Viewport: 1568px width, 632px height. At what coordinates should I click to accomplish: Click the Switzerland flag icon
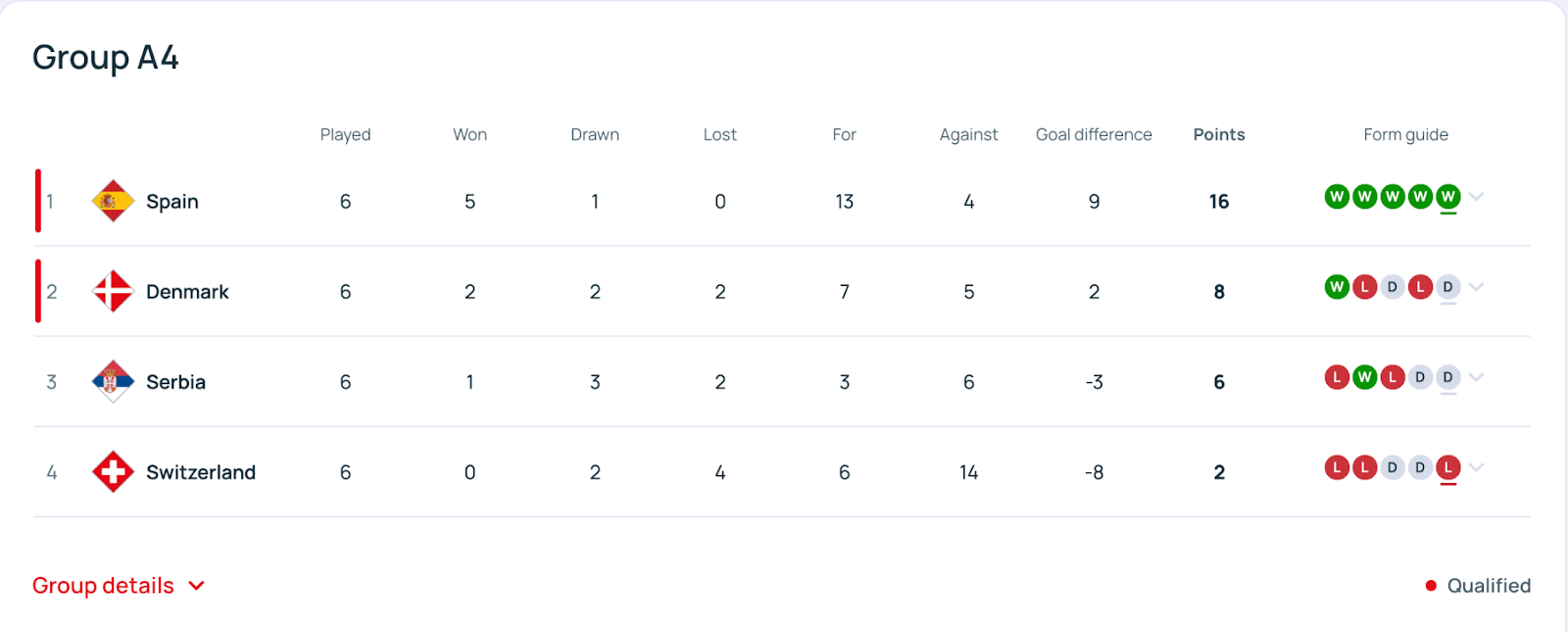pyautogui.click(x=113, y=471)
